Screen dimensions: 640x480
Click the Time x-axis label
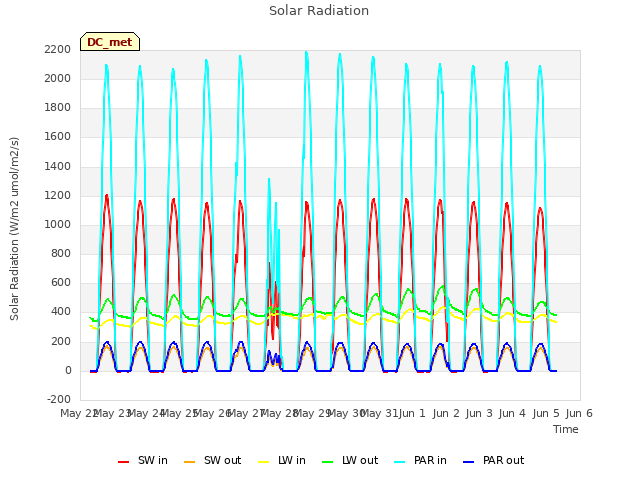[566, 429]
